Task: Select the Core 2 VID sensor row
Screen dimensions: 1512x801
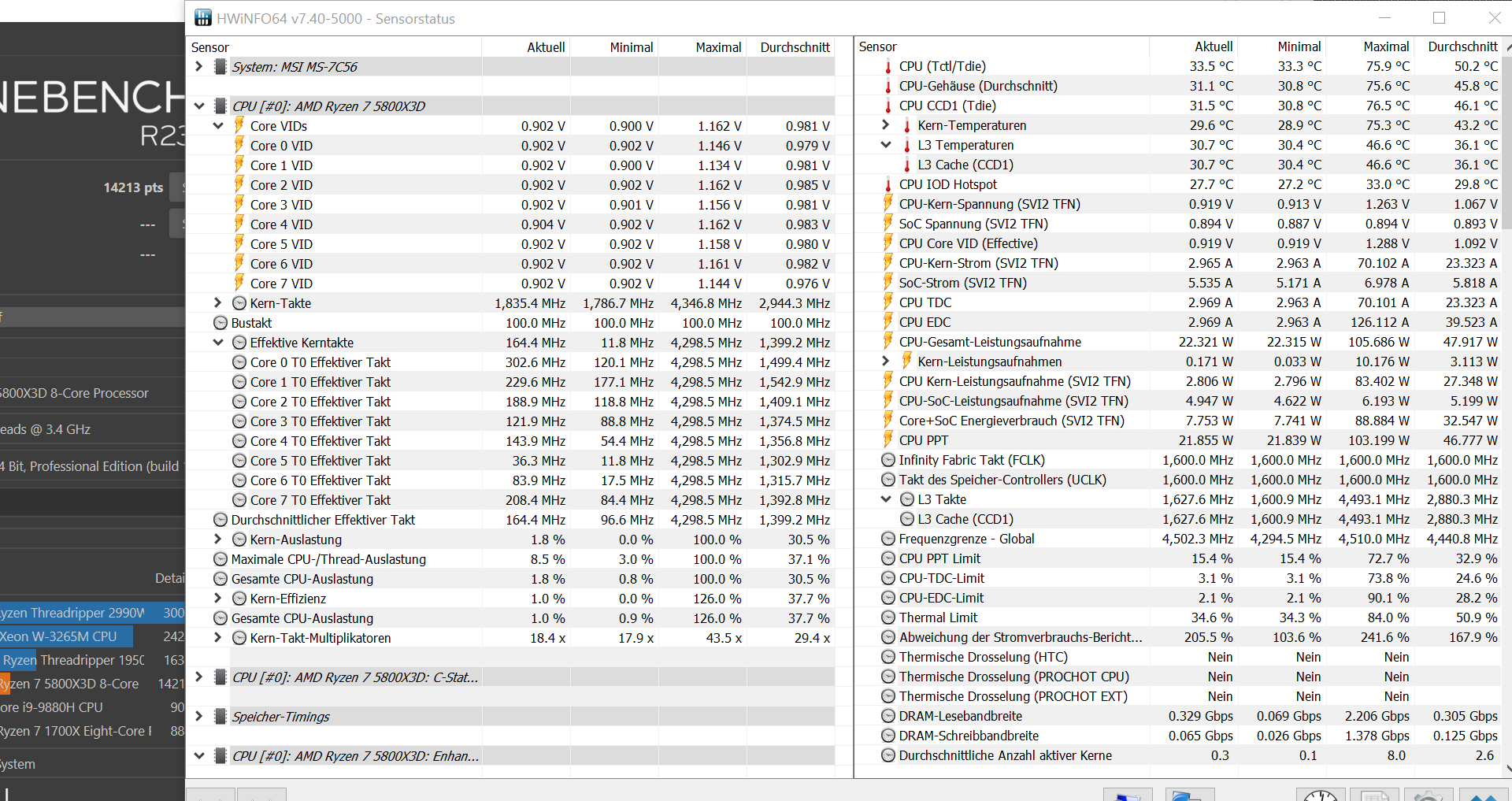Action: [511, 185]
